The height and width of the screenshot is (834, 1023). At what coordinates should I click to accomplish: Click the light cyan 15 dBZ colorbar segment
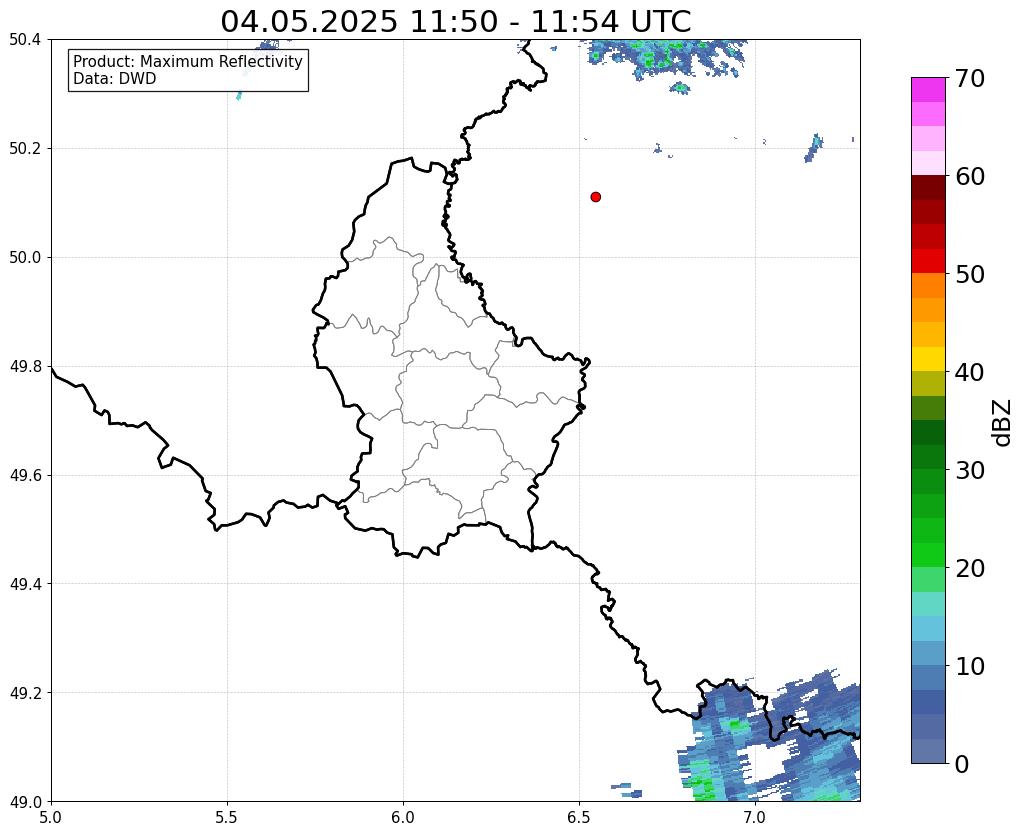tap(928, 604)
